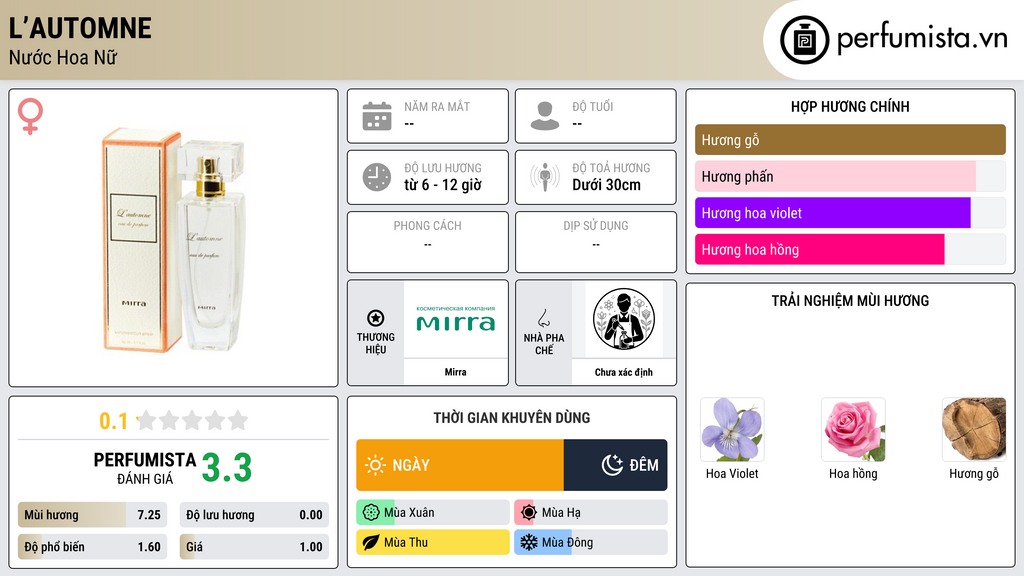Click the pink female gender symbol
The image size is (1024, 576).
[x=30, y=116]
